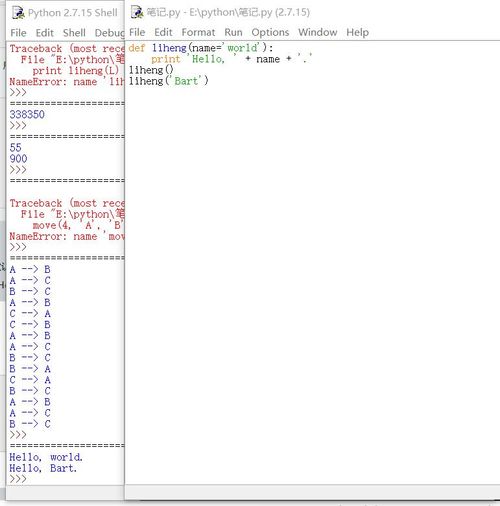Image resolution: width=500 pixels, height=506 pixels.
Task: Open the Debug menu in Shell window
Action: [109, 33]
